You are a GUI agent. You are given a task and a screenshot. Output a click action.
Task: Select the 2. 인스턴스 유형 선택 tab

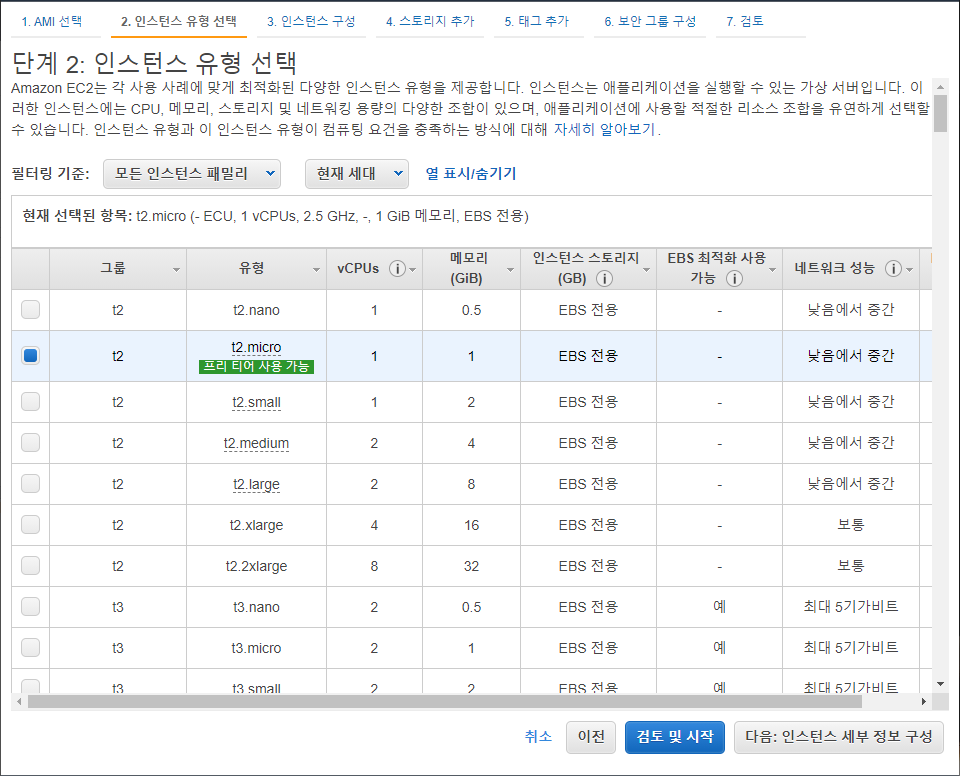tap(179, 21)
